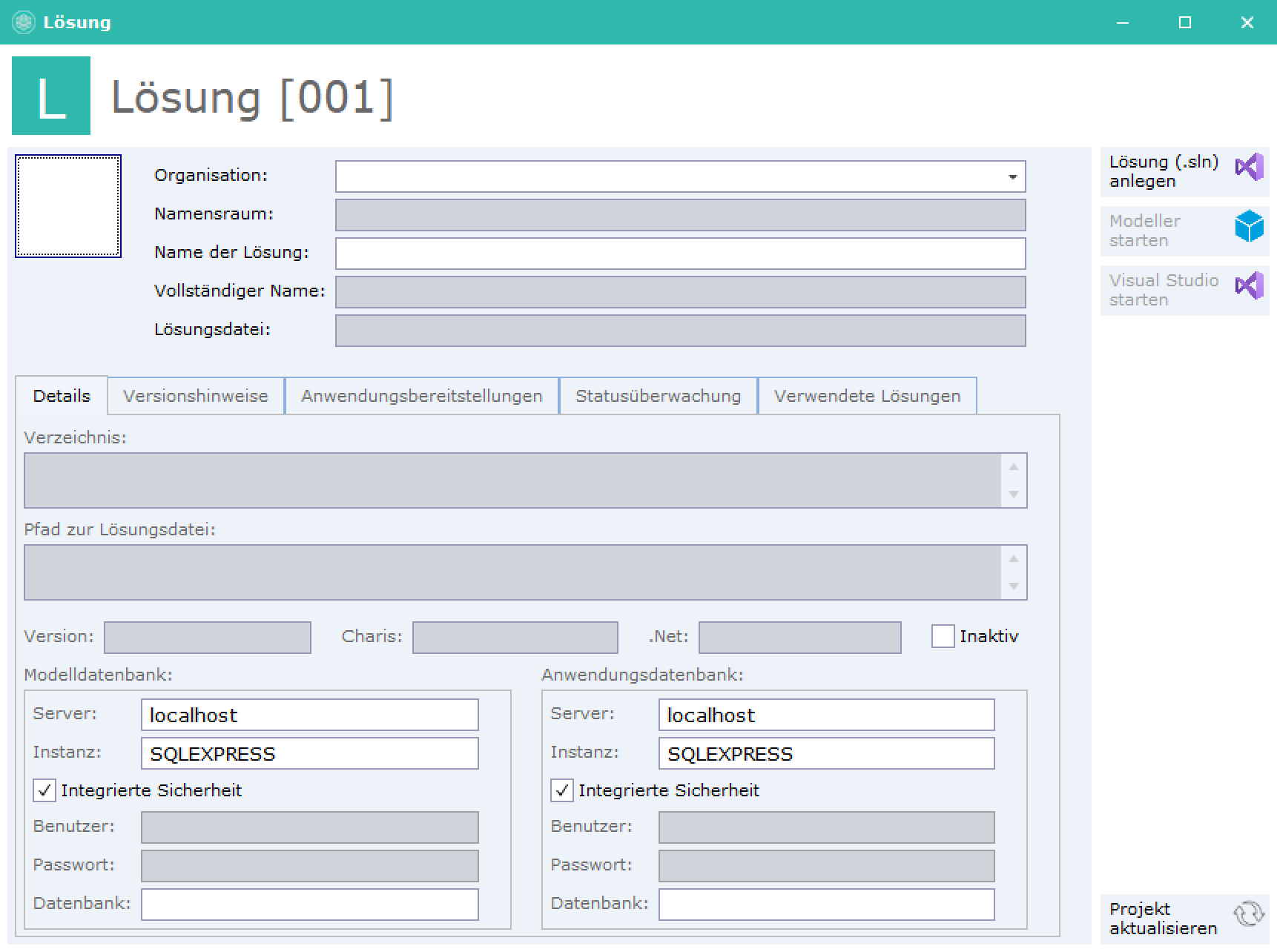The height and width of the screenshot is (952, 1277).
Task: Click the Visual Studio icon beside Lösung (.sln) anlegen
Action: [1249, 167]
